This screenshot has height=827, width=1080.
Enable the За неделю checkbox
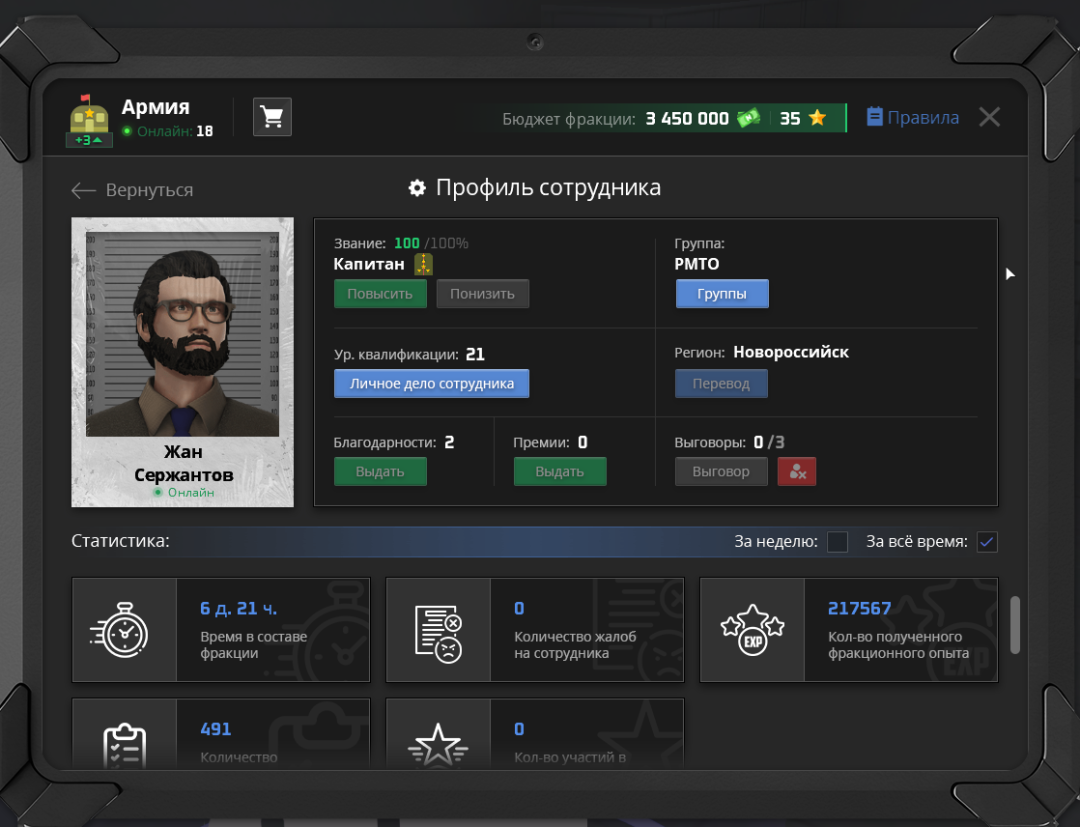837,542
